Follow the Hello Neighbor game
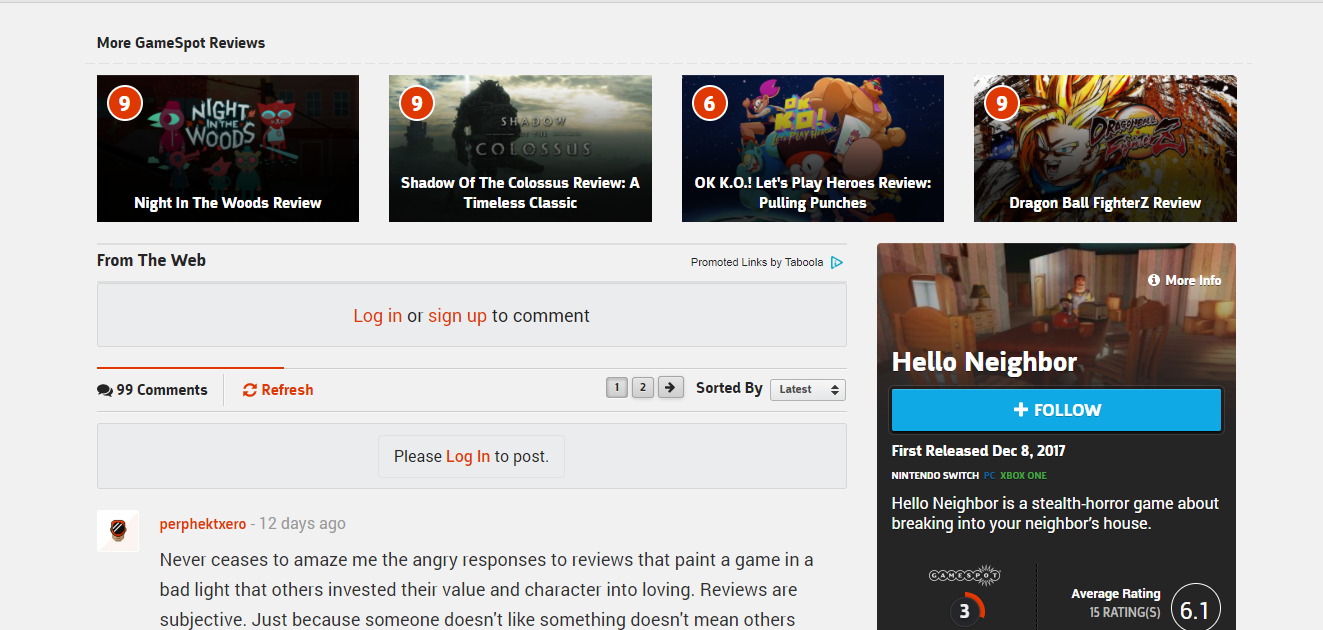 pos(1056,410)
